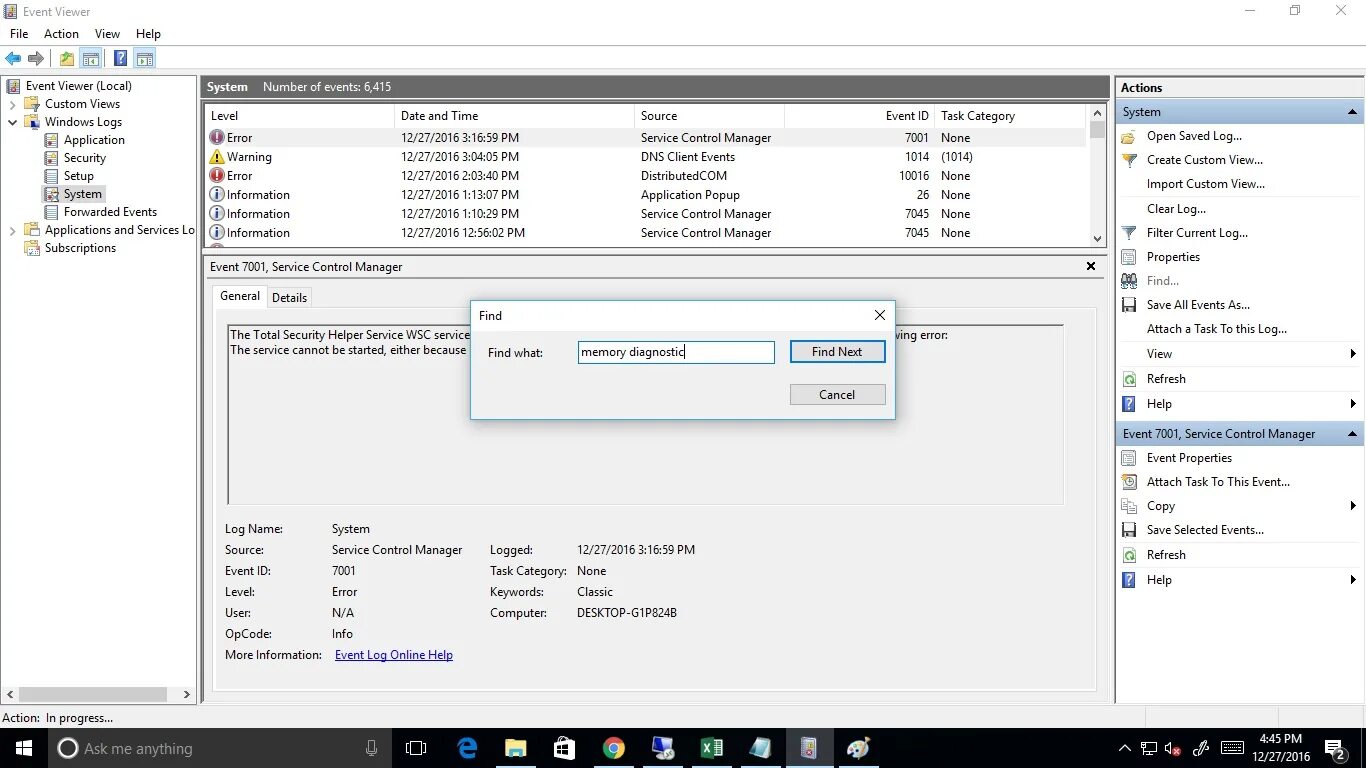The height and width of the screenshot is (768, 1366).
Task: Click Clear Log action
Action: 1176,209
